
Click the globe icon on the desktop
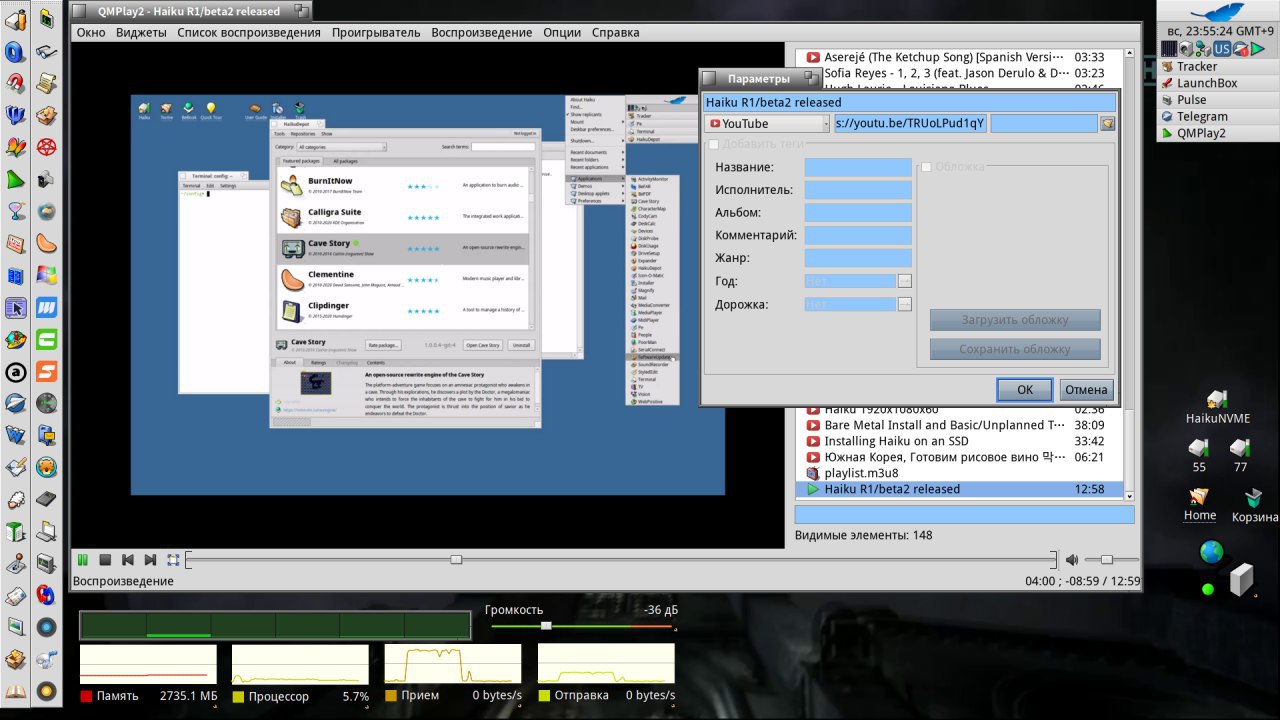tap(1211, 552)
